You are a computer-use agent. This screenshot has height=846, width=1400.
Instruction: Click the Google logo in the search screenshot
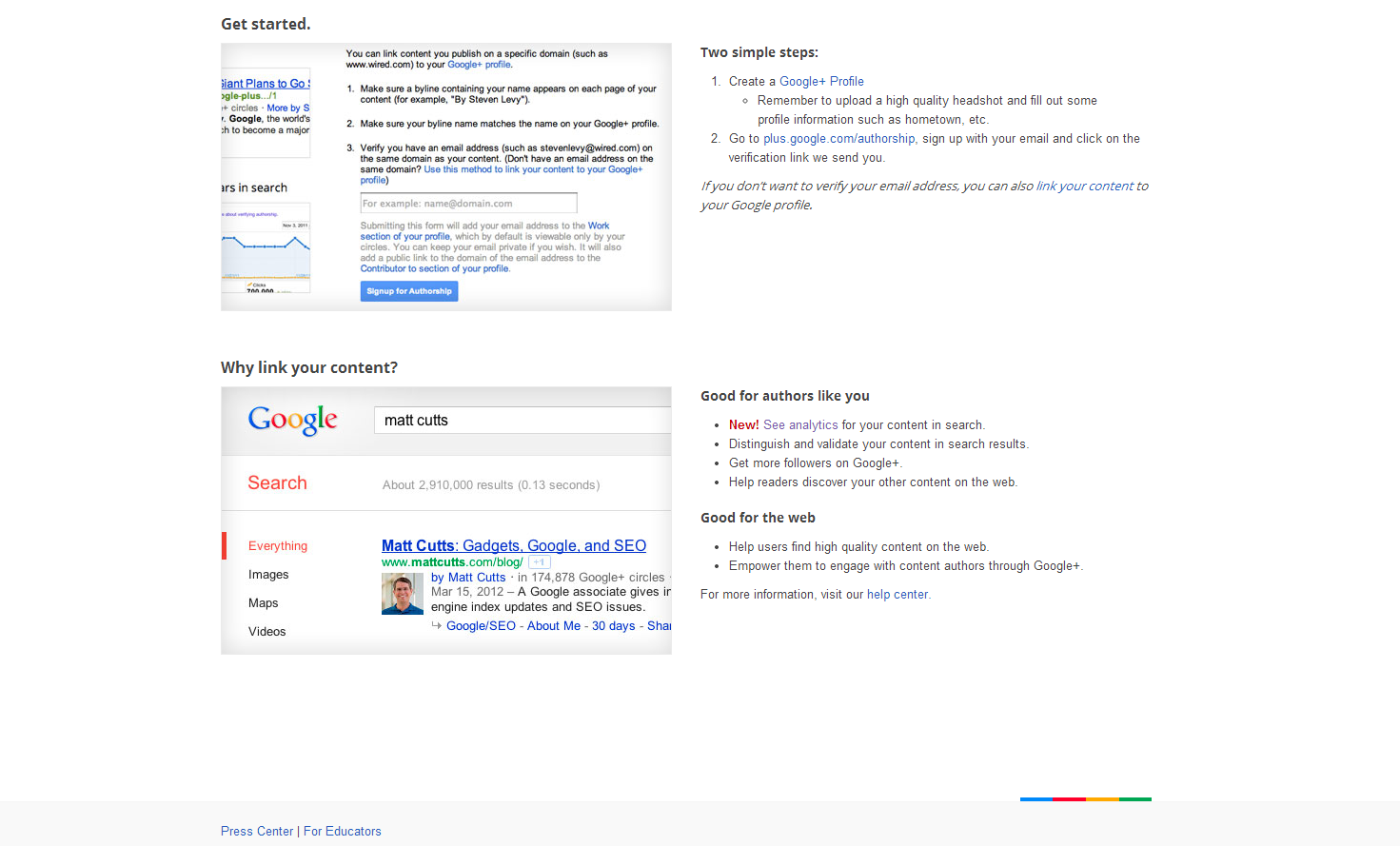[x=293, y=420]
